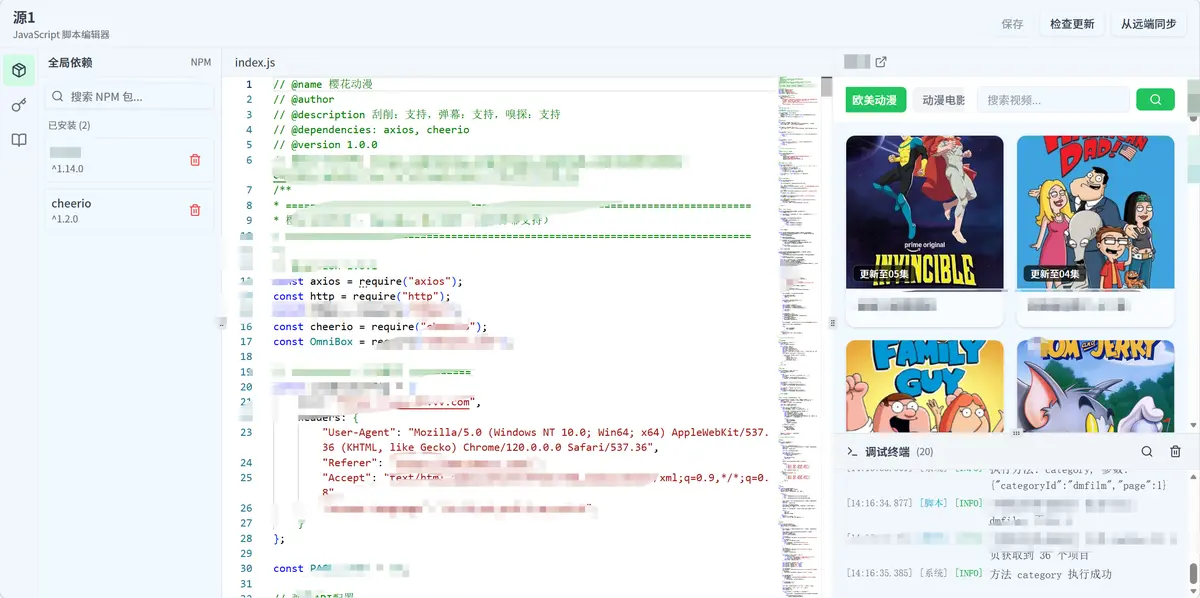The image size is (1200, 598).
Task: Delete the cheerio package
Action: coord(195,210)
